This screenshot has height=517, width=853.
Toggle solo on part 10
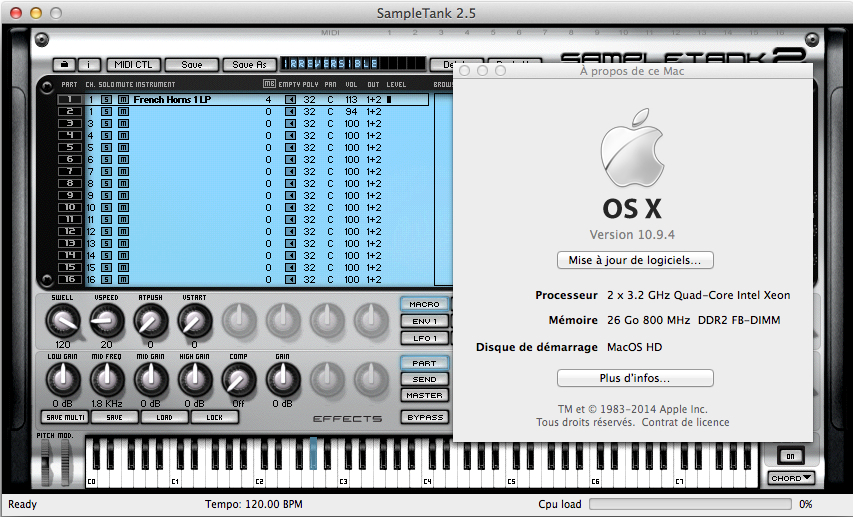107,207
